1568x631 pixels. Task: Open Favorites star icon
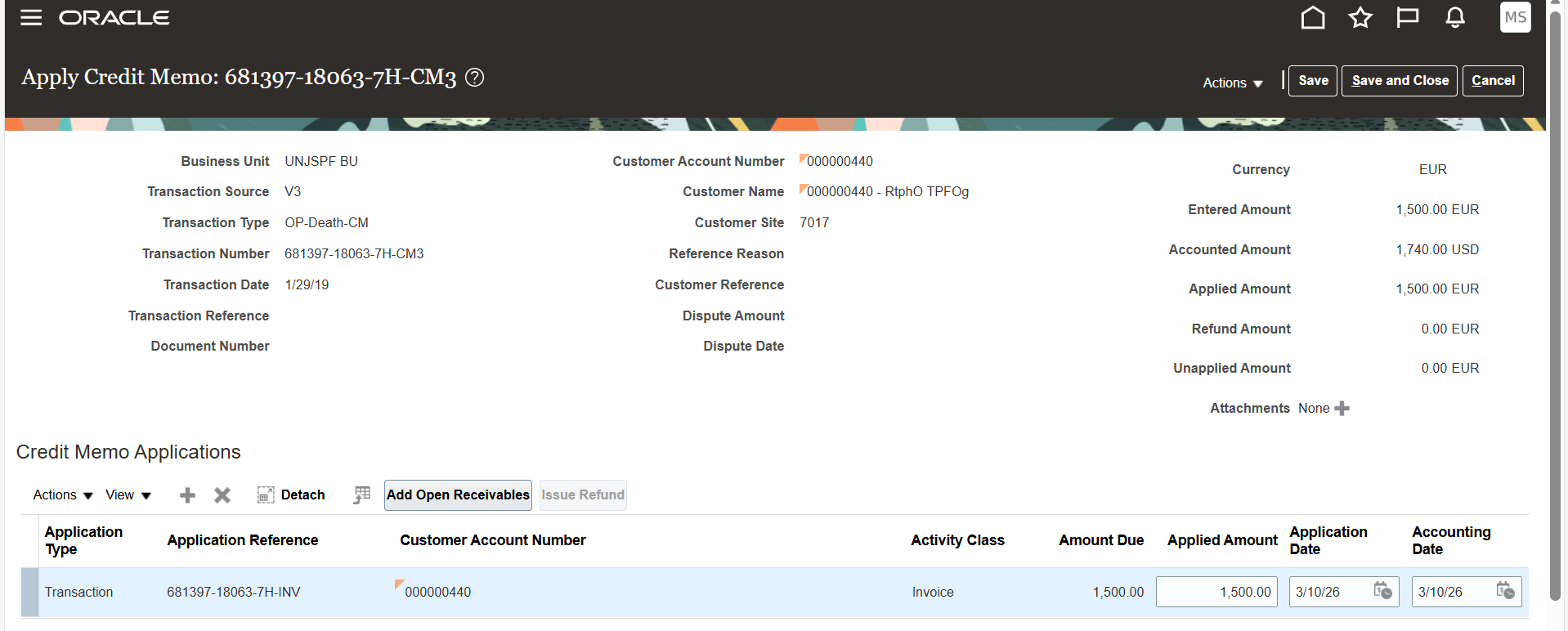(x=1360, y=17)
